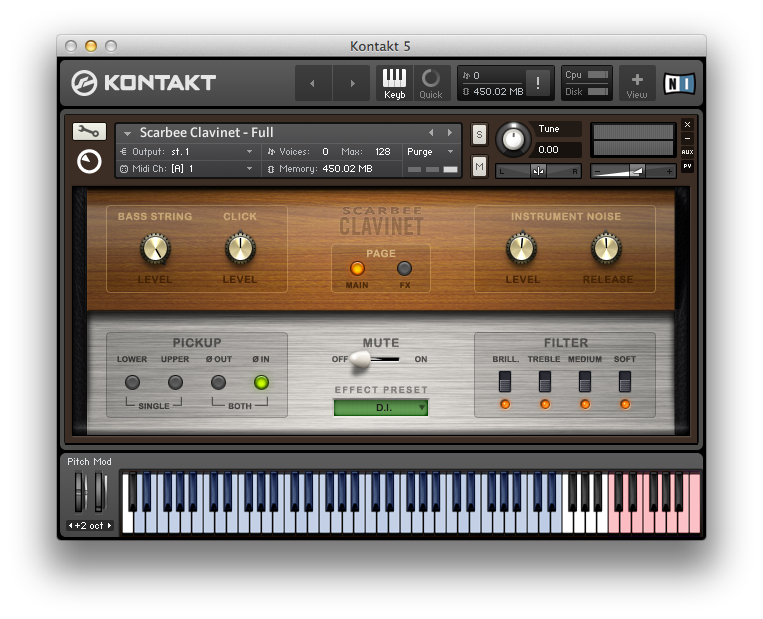Open the View plus menu
Viewport: 763px width, 619px height.
pos(637,83)
